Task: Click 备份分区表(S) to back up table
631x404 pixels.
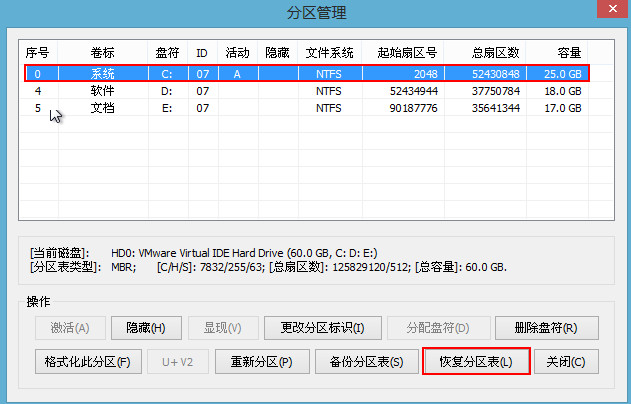Action: click(367, 362)
